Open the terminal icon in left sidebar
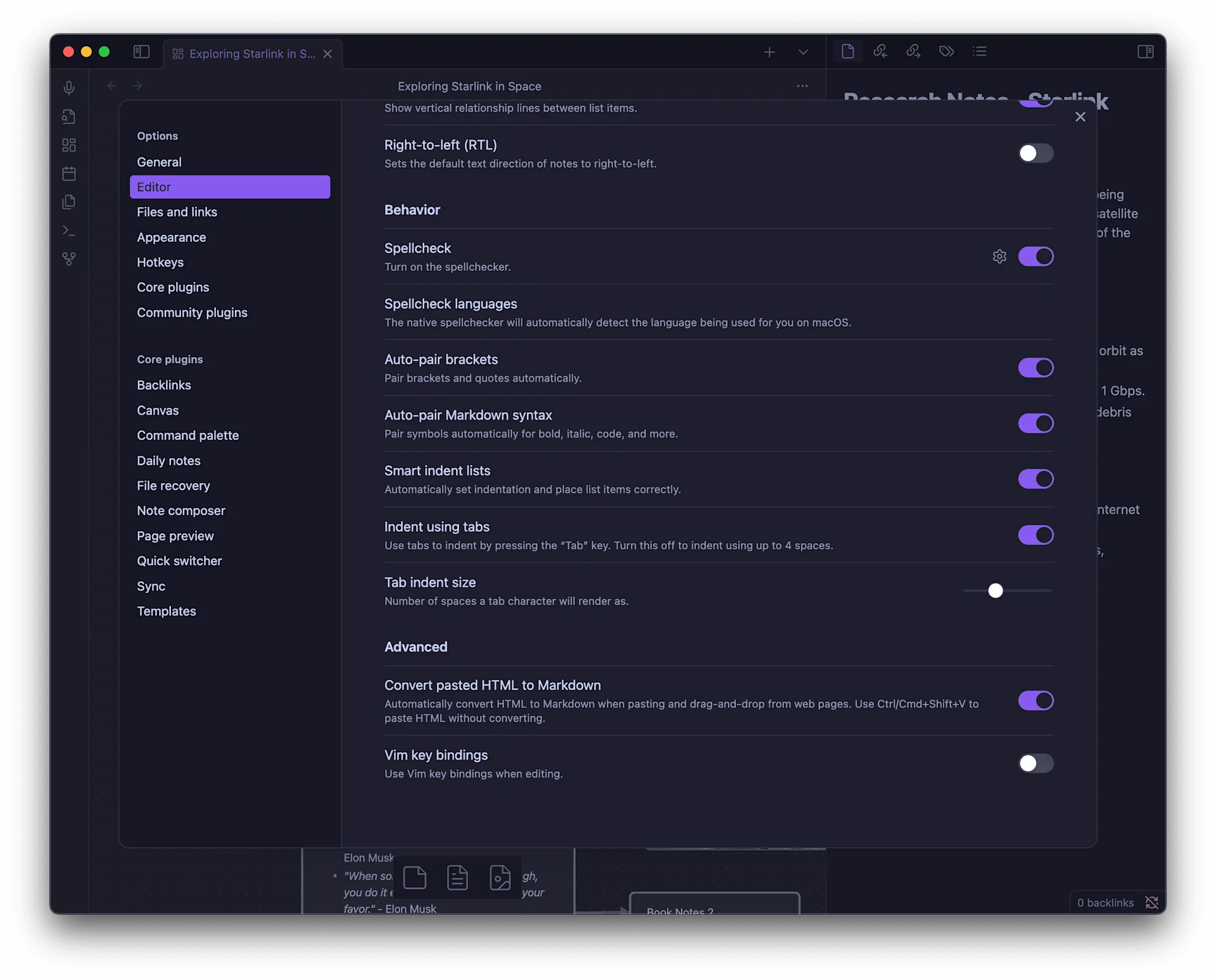This screenshot has width=1216, height=980. [69, 230]
